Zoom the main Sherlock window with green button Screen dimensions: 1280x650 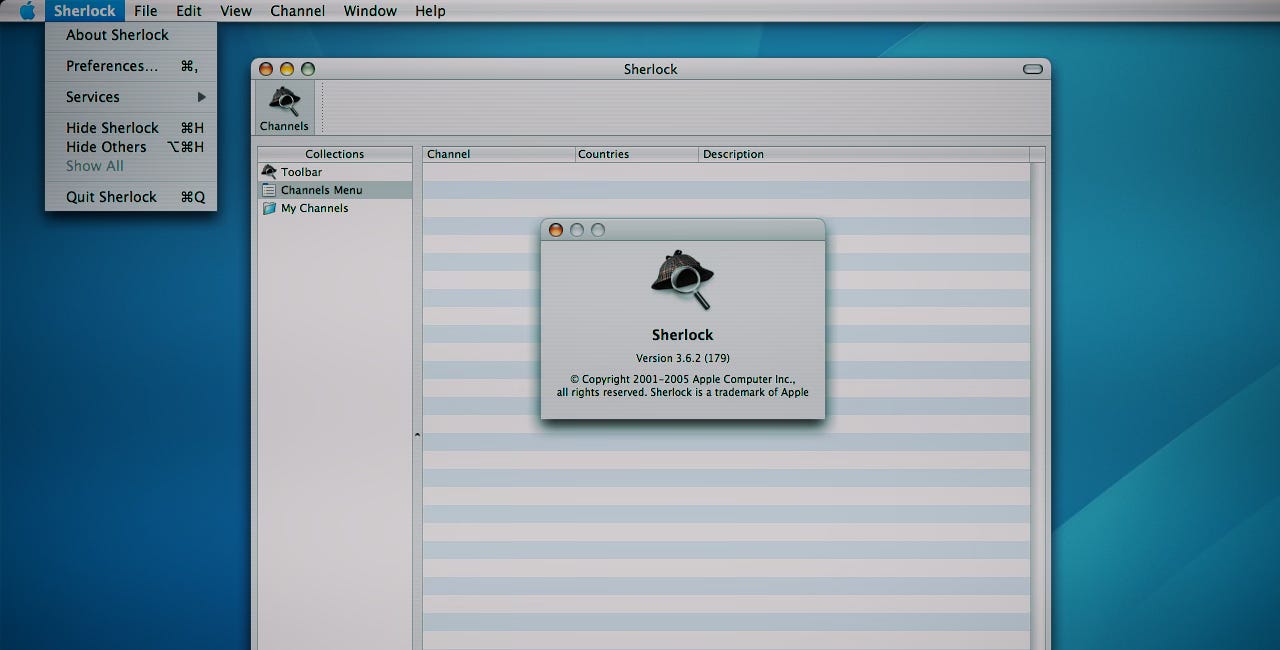308,69
